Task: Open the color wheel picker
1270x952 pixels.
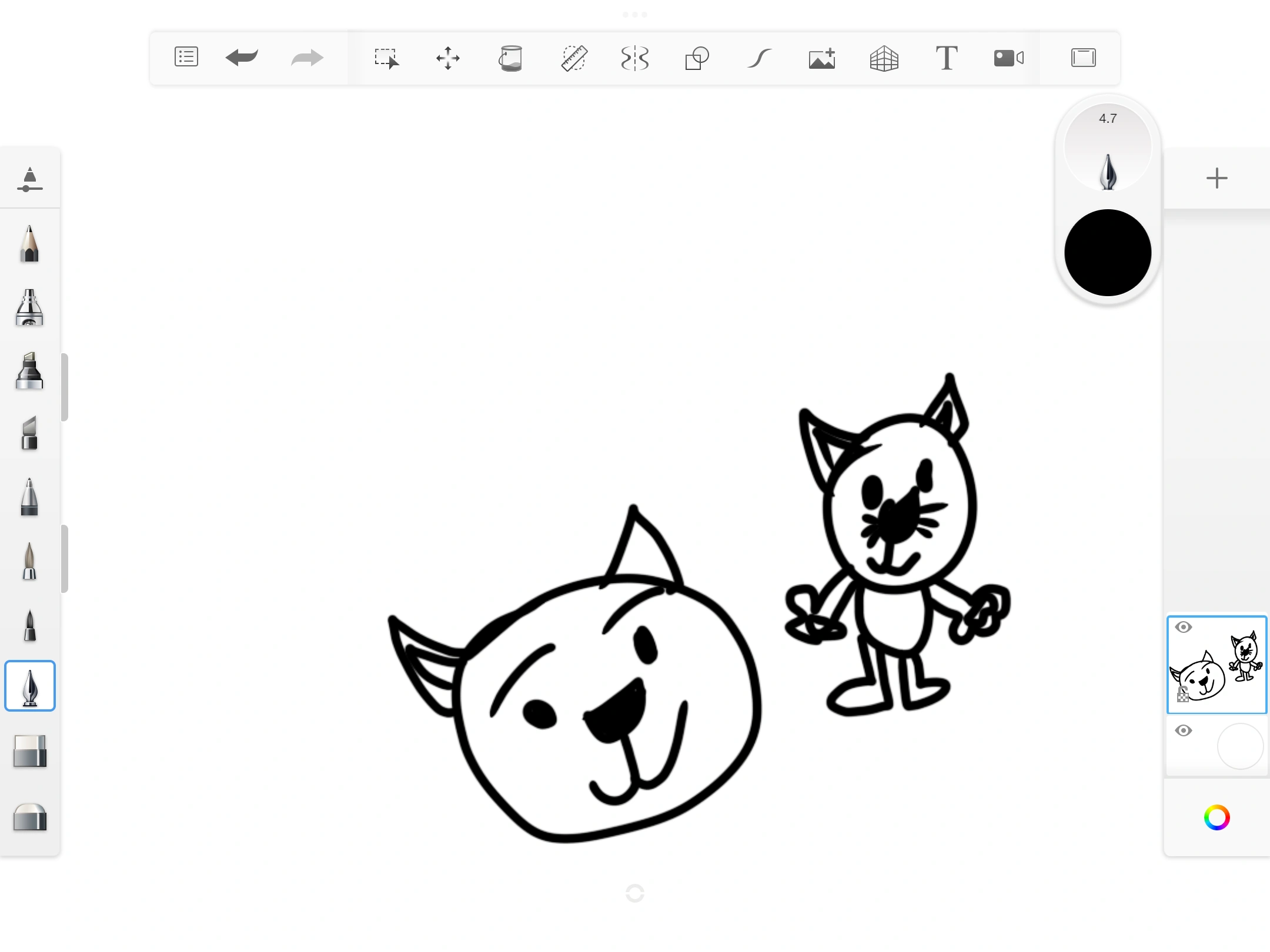Action: 1217,817
